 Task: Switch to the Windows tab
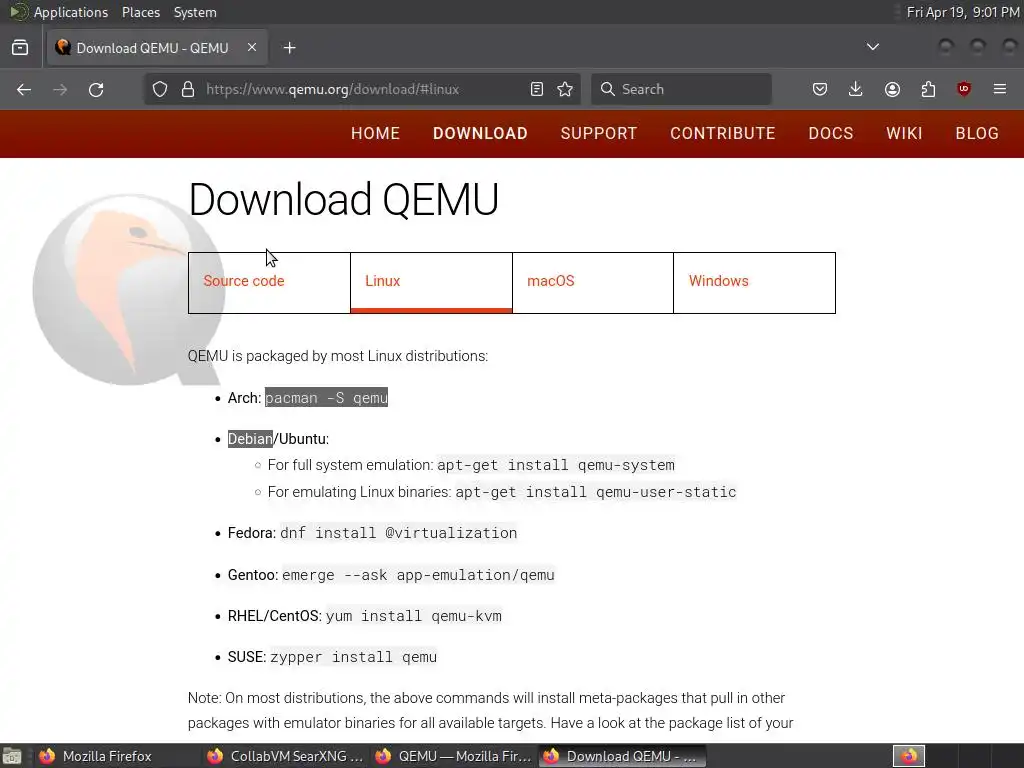(754, 283)
